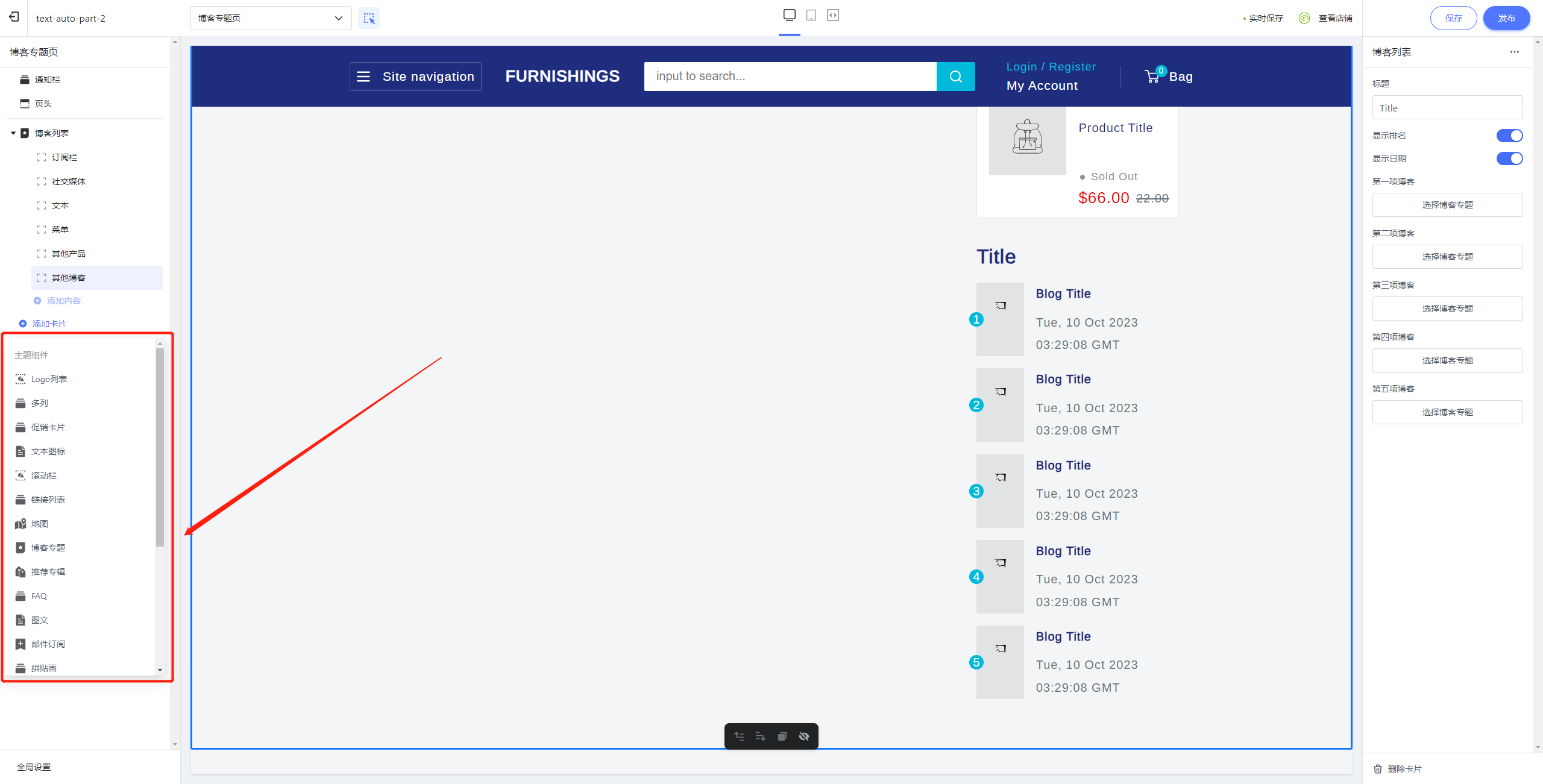Click the search magnifier button in preview
The height and width of the screenshot is (784, 1543).
(x=955, y=77)
